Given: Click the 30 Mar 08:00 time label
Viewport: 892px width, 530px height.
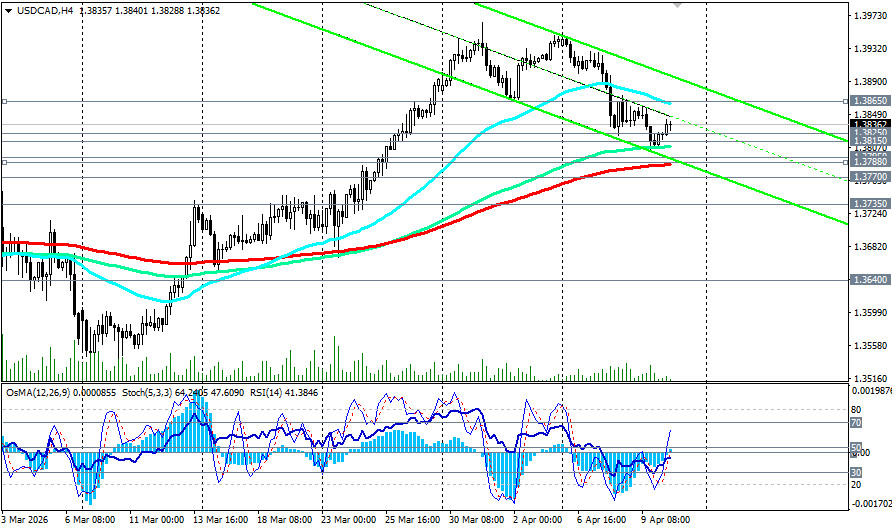Looking at the screenshot, I should click(477, 521).
